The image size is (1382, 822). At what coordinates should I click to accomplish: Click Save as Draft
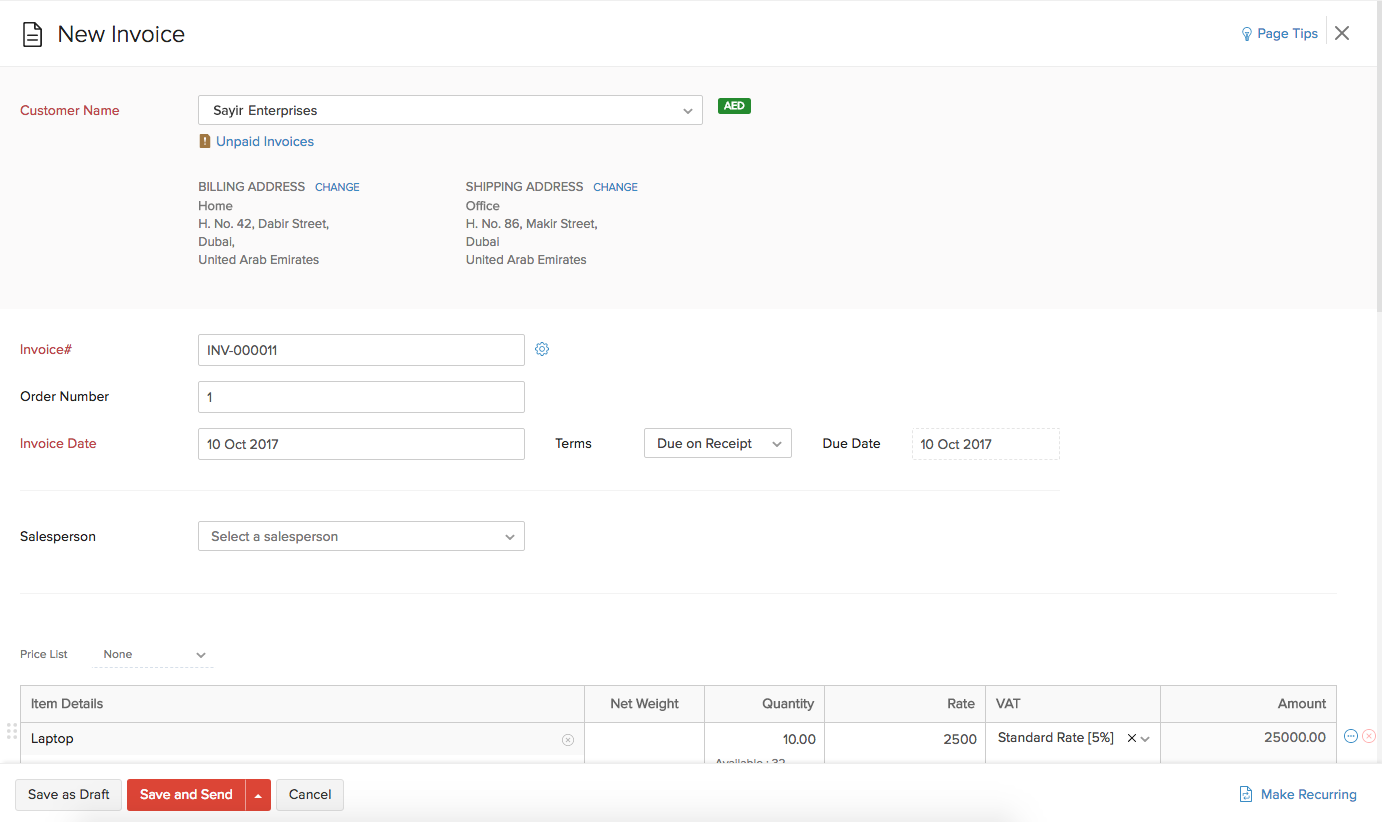pos(68,794)
